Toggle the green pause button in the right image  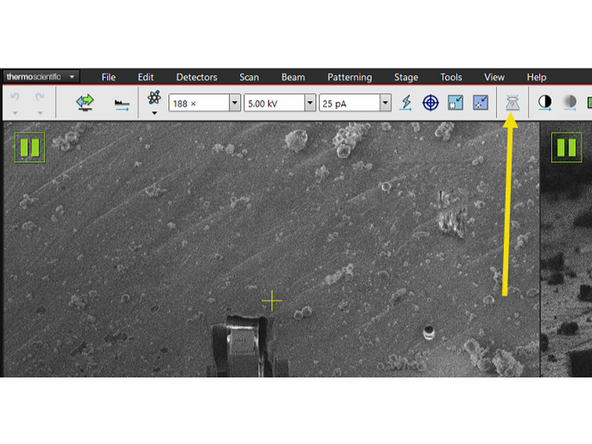566,148
